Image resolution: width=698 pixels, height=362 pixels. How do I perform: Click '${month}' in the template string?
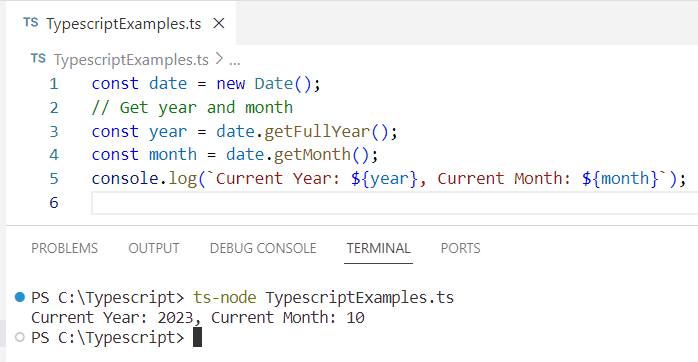pos(620,179)
